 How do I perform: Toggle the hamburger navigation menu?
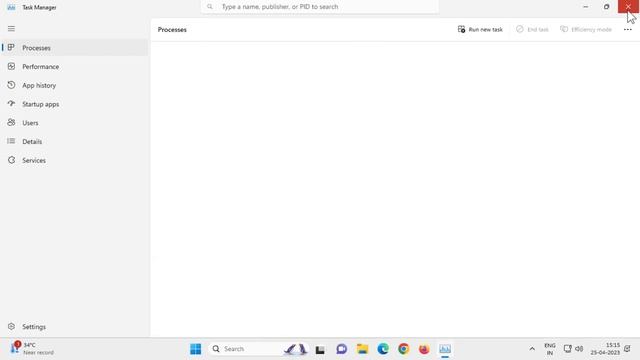pyautogui.click(x=11, y=29)
